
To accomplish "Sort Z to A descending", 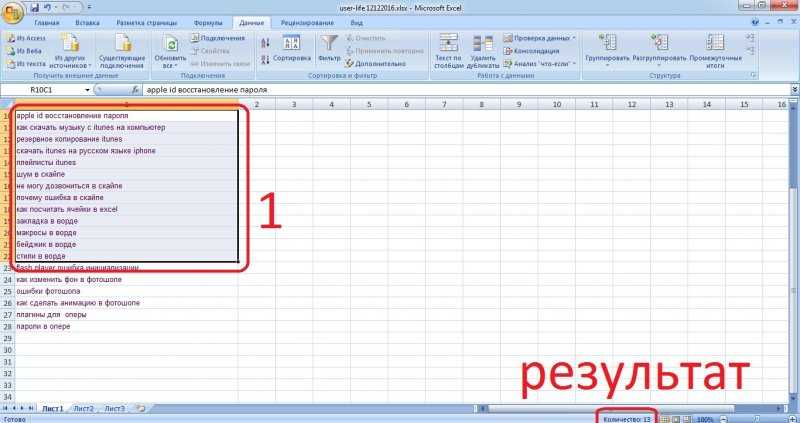I will point(265,60).
